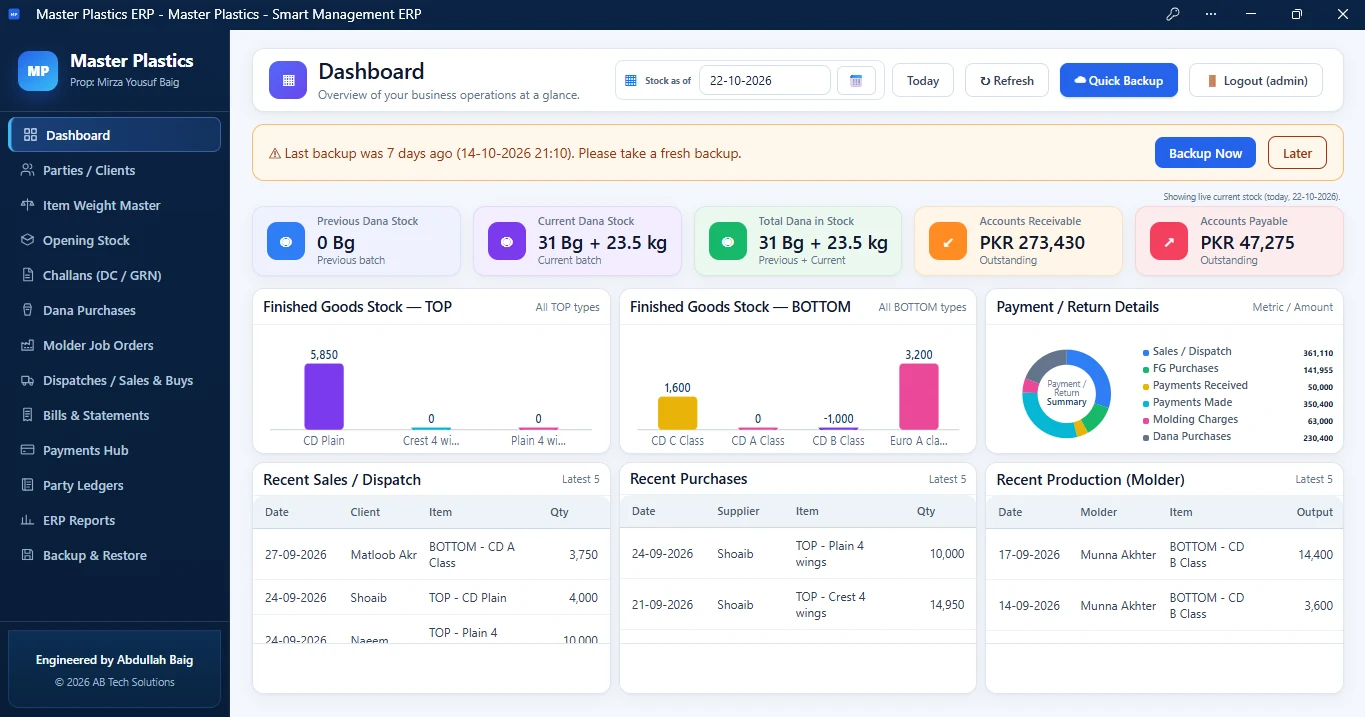
Task: Click FG Purchases green legend swatch
Action: coord(1146,369)
